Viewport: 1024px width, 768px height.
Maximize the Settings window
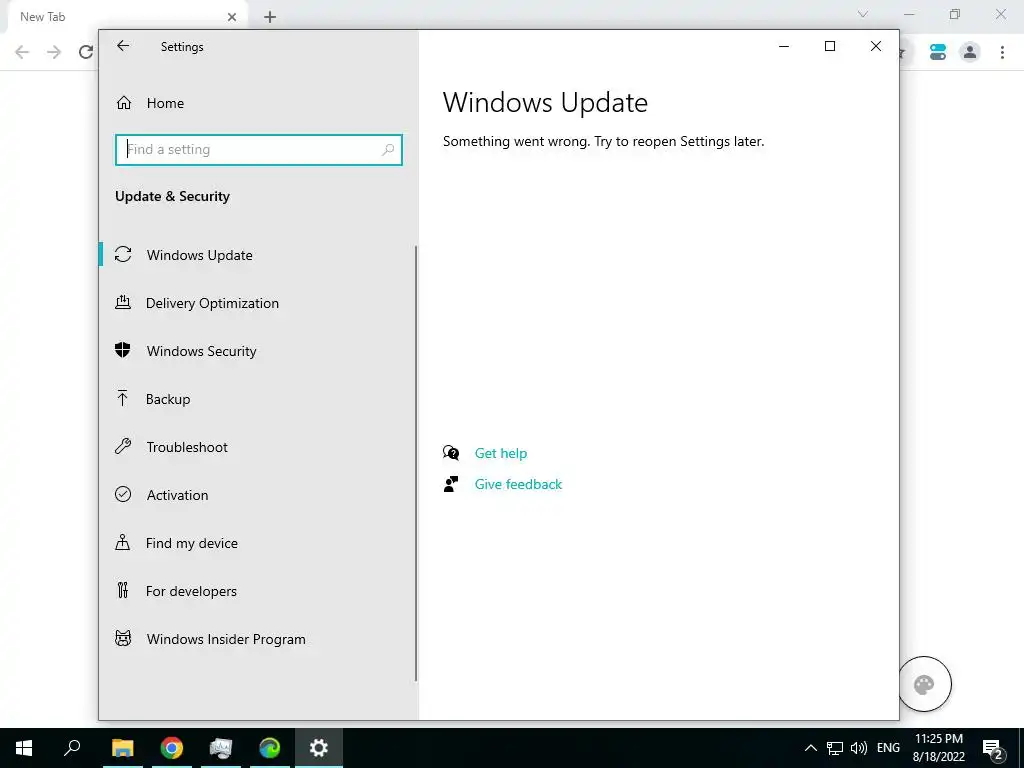coord(830,46)
